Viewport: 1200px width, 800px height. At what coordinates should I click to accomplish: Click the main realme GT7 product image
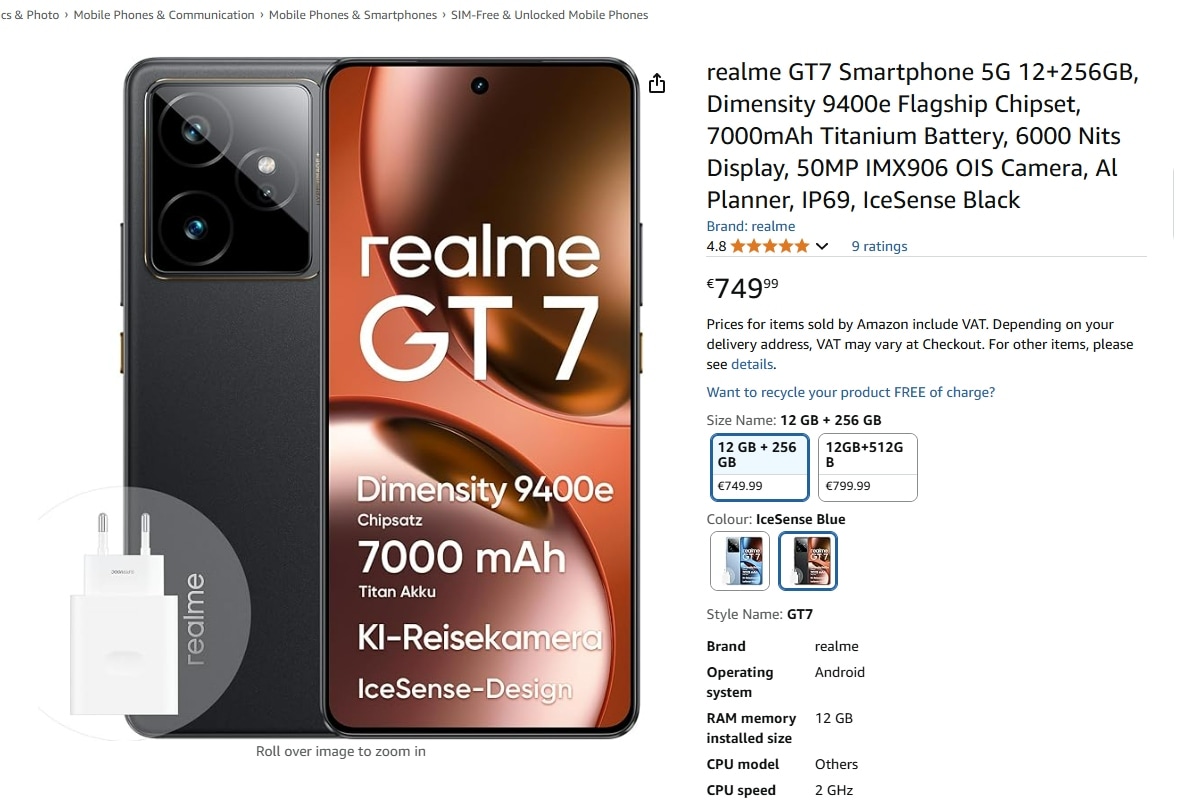pyautogui.click(x=381, y=398)
